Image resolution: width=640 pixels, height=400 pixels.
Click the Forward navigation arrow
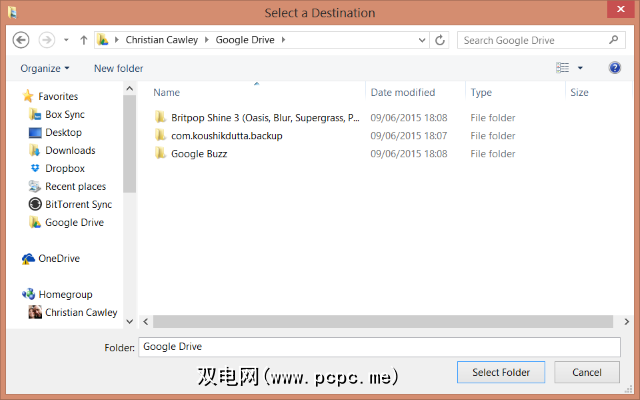[47, 40]
